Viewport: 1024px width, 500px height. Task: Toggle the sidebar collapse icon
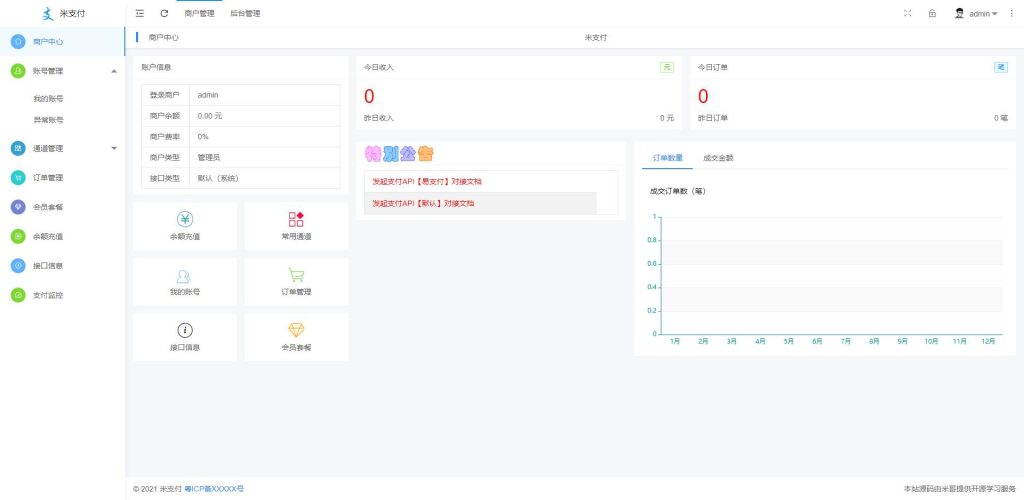pos(139,14)
